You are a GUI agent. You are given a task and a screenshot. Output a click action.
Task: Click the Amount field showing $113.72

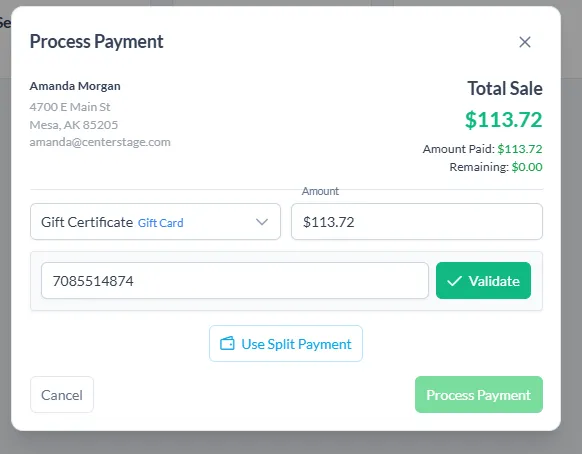coord(417,222)
